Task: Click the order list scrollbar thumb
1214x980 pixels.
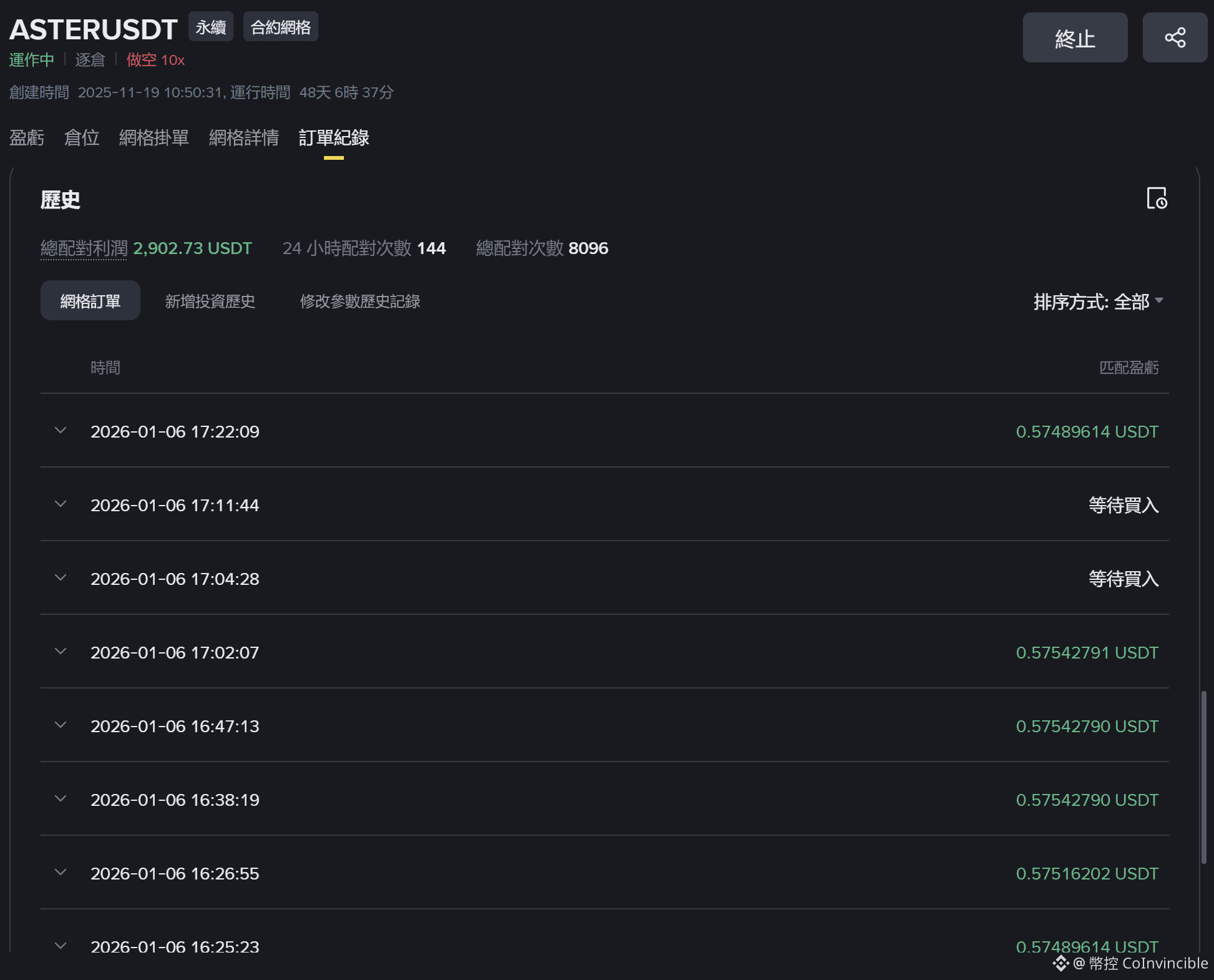Action: tap(1203, 777)
